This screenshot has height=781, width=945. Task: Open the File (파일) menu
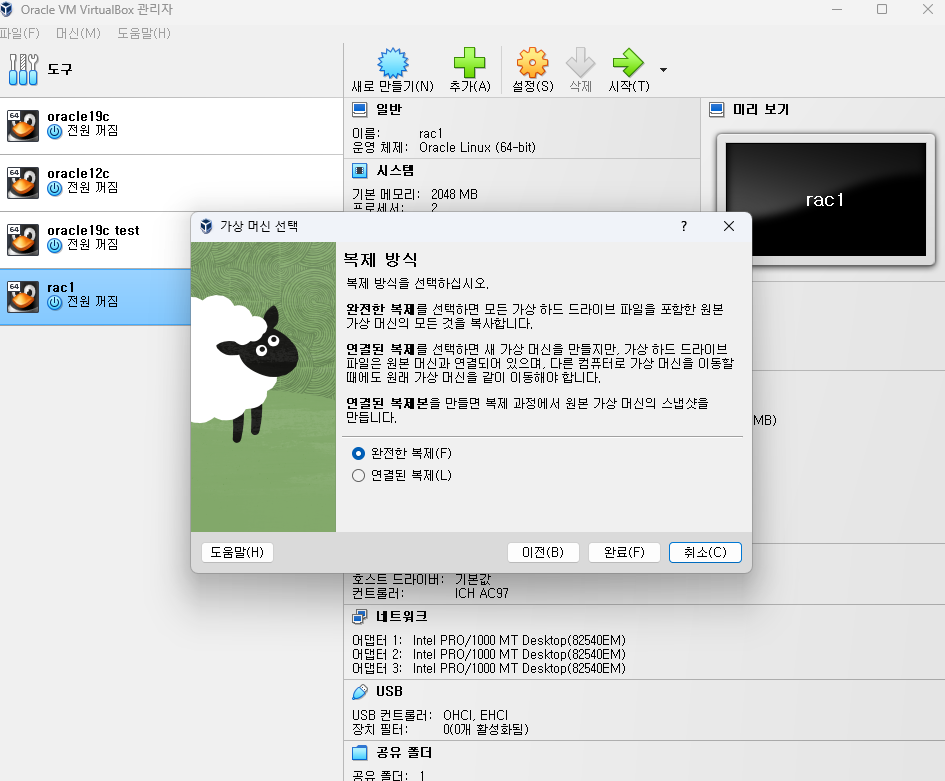coord(19,33)
